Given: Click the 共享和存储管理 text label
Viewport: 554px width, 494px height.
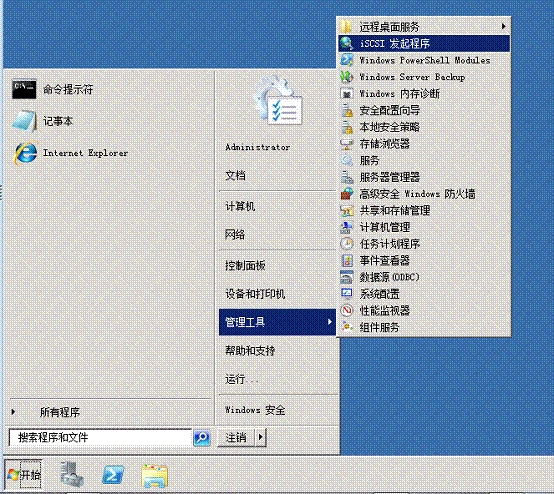Looking at the screenshot, I should (x=395, y=211).
